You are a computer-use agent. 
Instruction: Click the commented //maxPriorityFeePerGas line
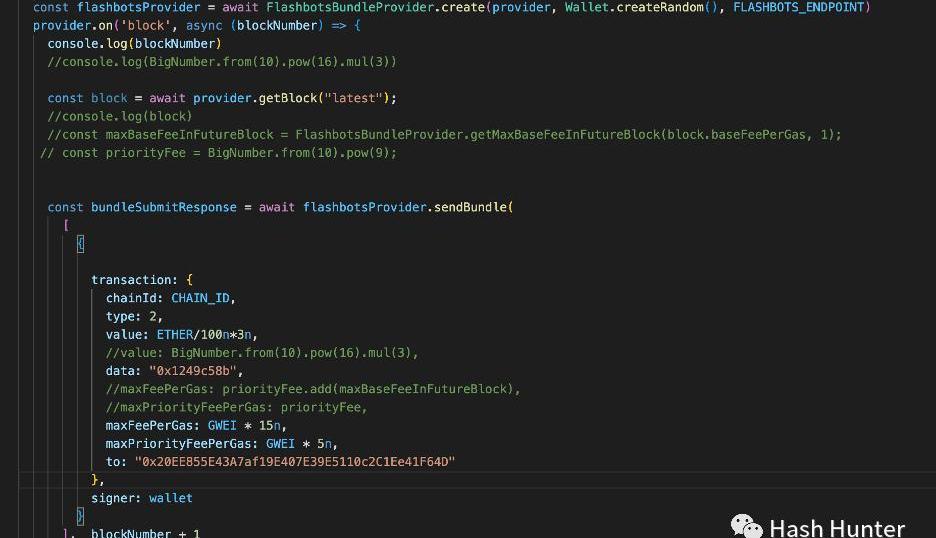click(236, 407)
